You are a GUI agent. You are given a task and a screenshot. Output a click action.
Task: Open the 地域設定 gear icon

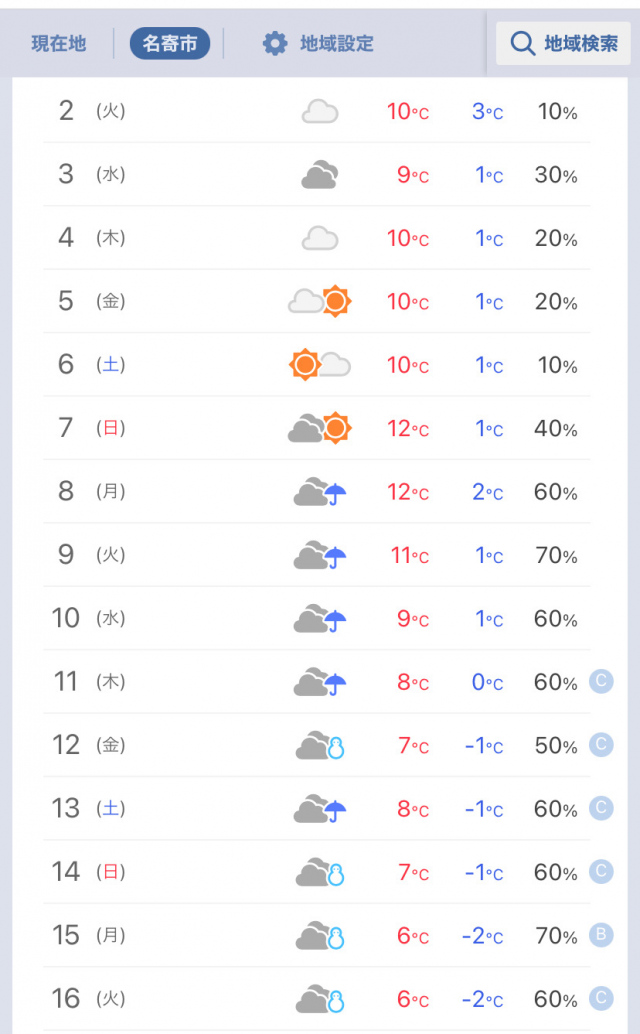point(275,44)
